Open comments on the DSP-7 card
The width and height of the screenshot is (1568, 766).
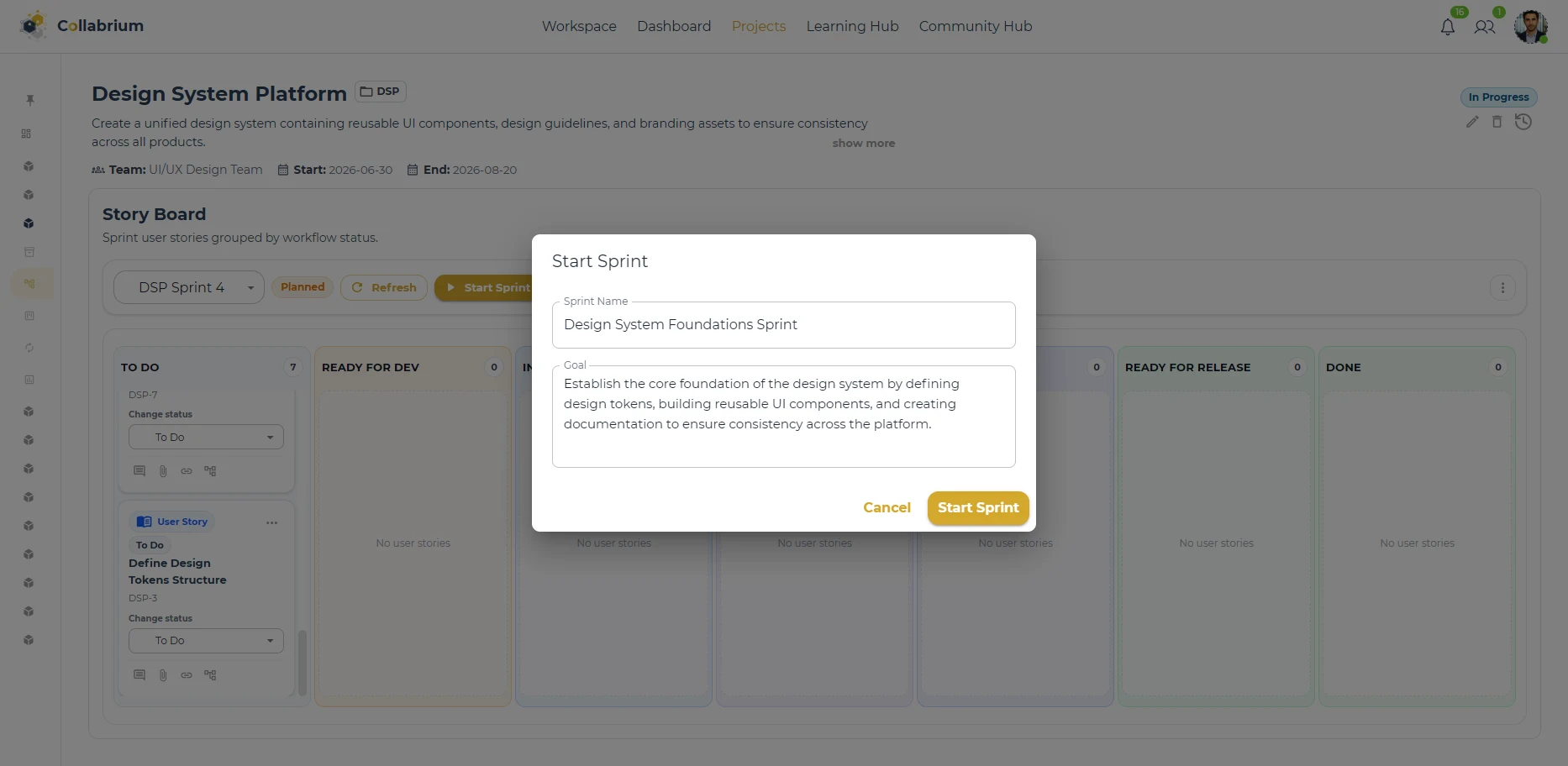[x=139, y=471]
